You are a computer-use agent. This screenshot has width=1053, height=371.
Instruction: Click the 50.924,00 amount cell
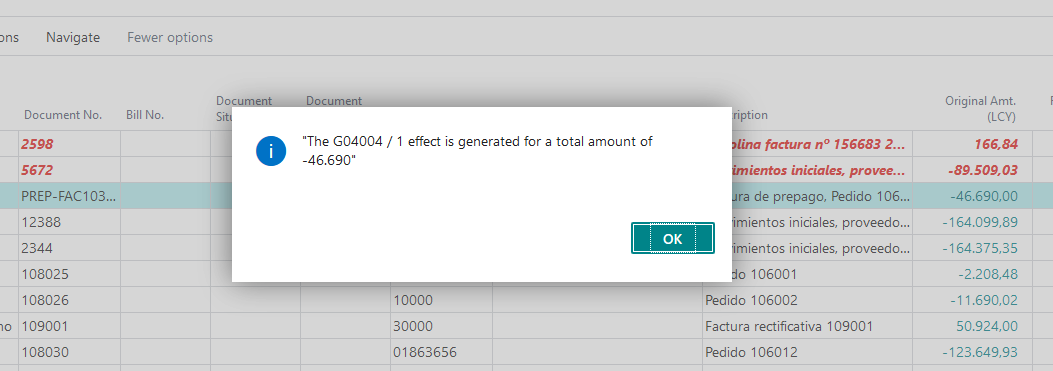tap(987, 326)
